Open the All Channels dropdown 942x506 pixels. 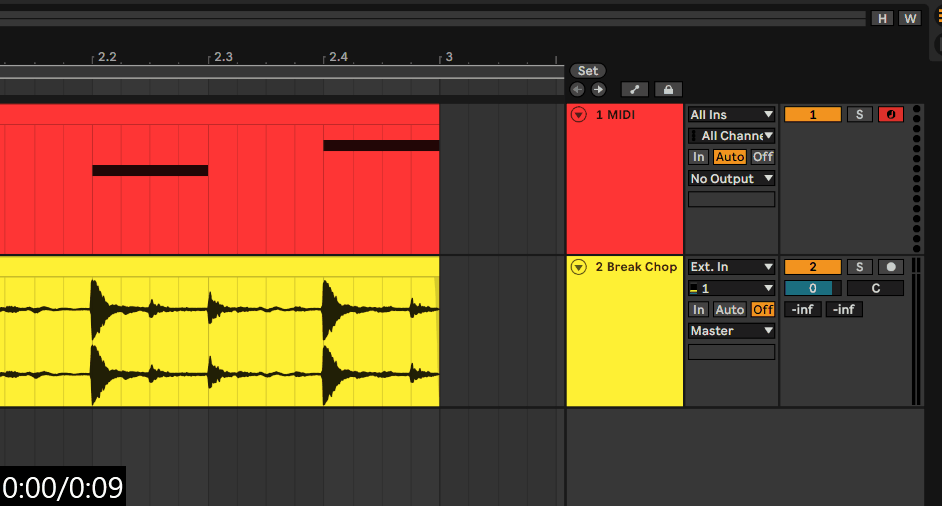pyautogui.click(x=731, y=136)
